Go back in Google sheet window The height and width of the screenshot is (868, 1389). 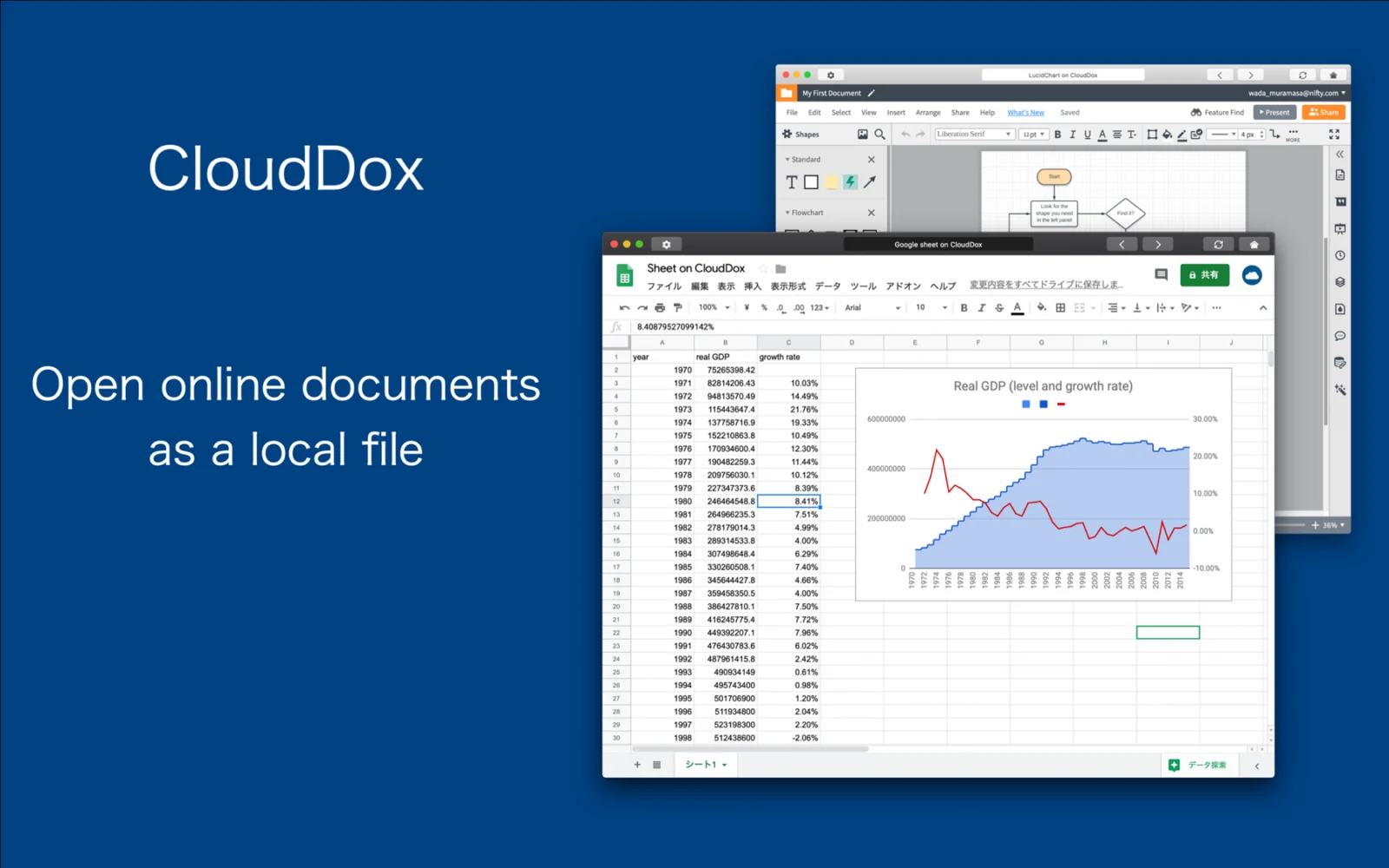[1122, 245]
